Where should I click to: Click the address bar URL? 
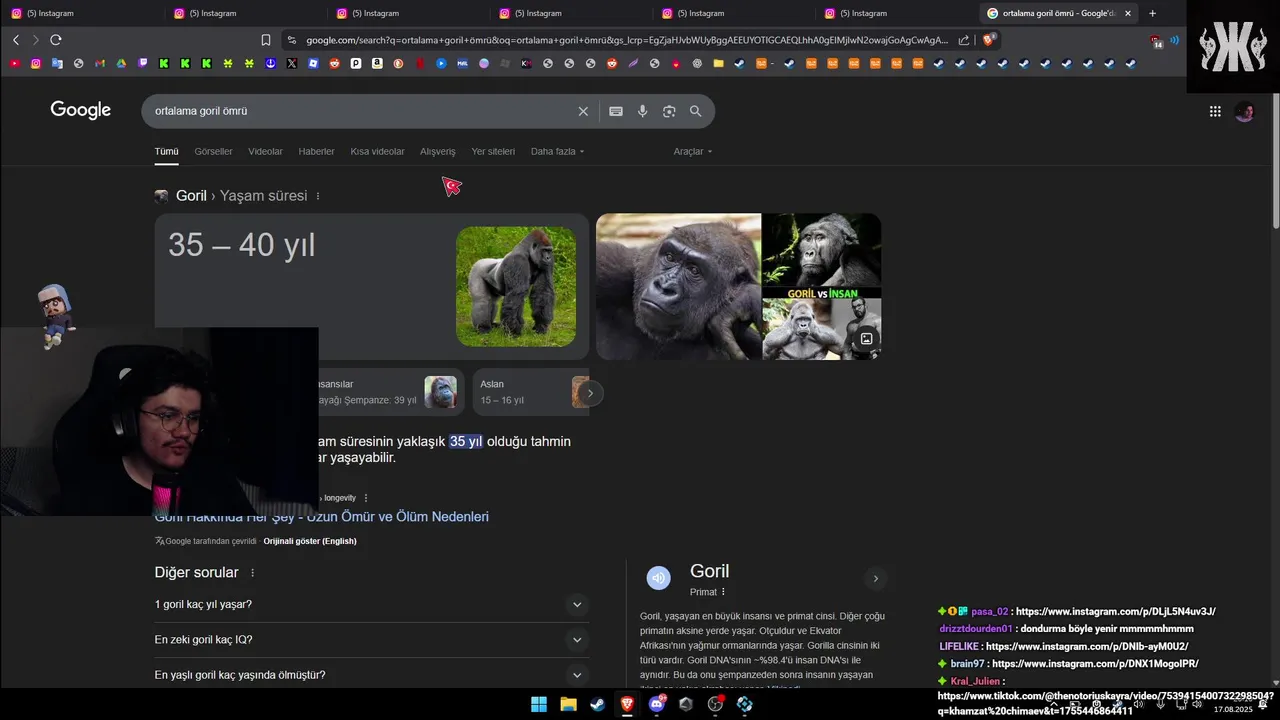point(626,40)
